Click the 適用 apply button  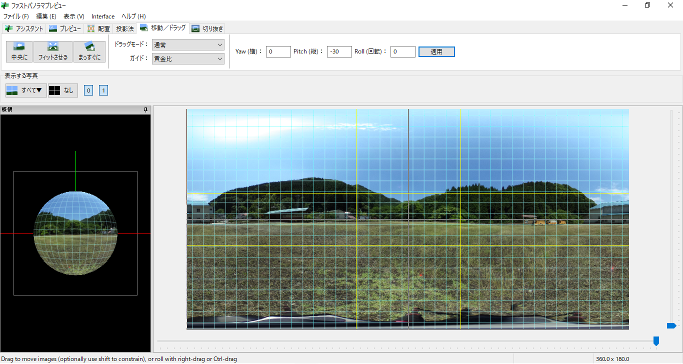point(436,52)
